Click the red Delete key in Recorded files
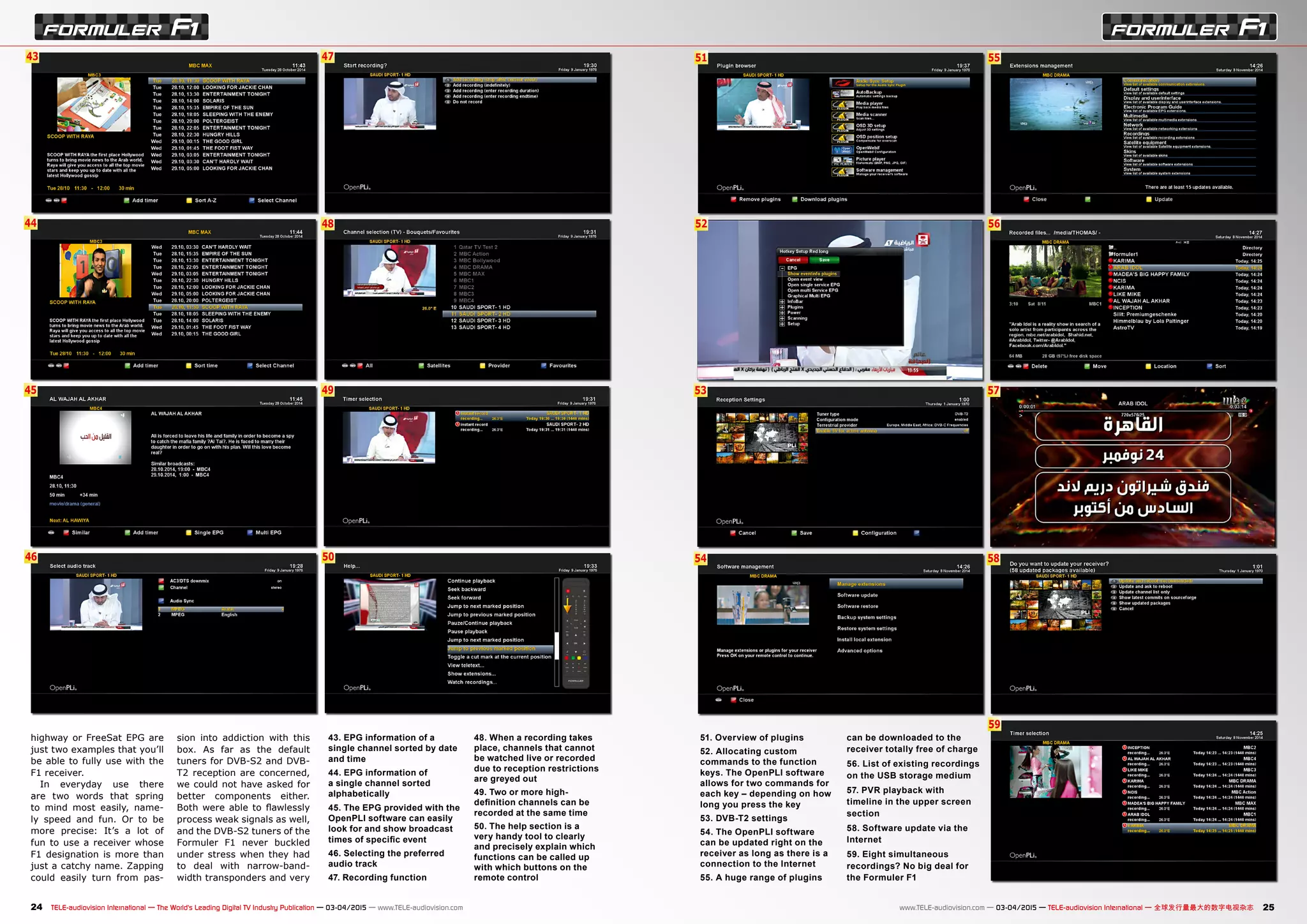 point(1026,366)
